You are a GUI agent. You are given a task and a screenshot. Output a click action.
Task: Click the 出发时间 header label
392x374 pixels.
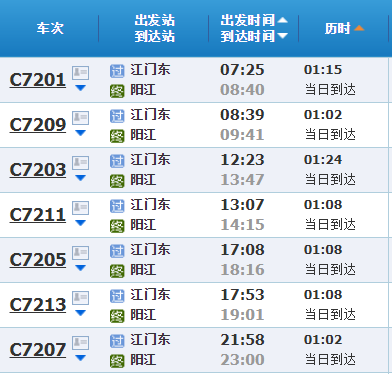coord(248,20)
